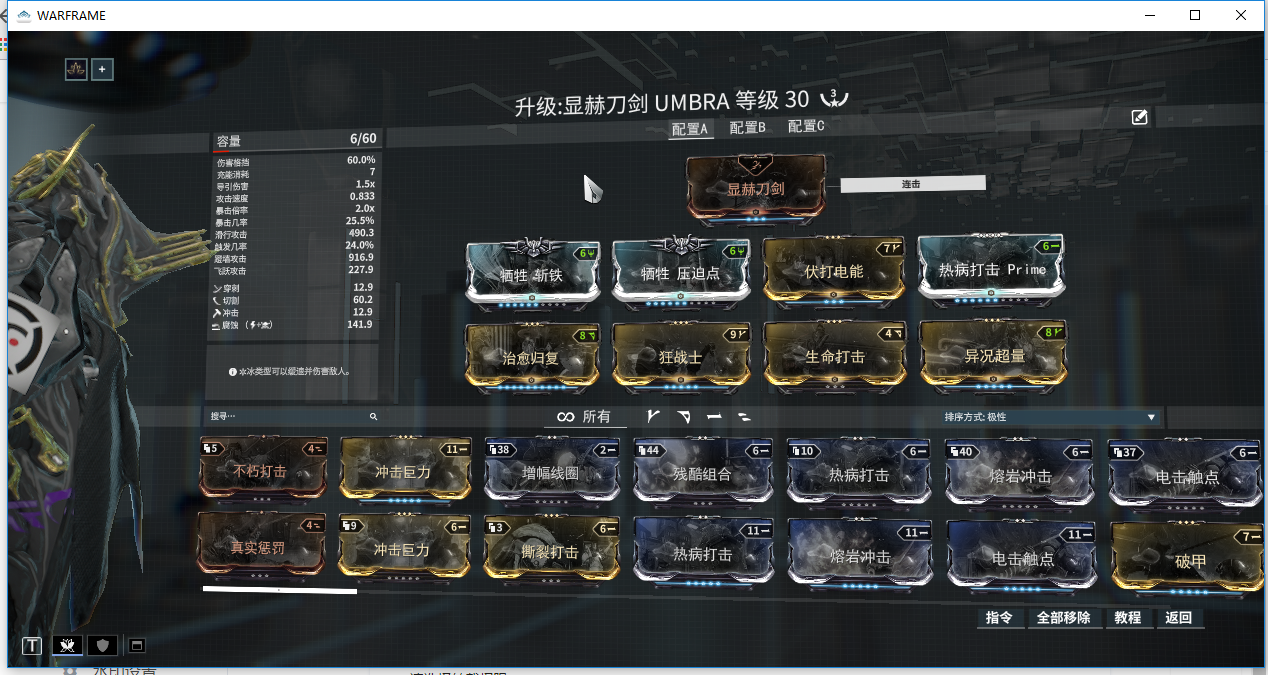The width and height of the screenshot is (1268, 675).
Task: Click the 容量 6/60 capacity bar
Action: [296, 140]
